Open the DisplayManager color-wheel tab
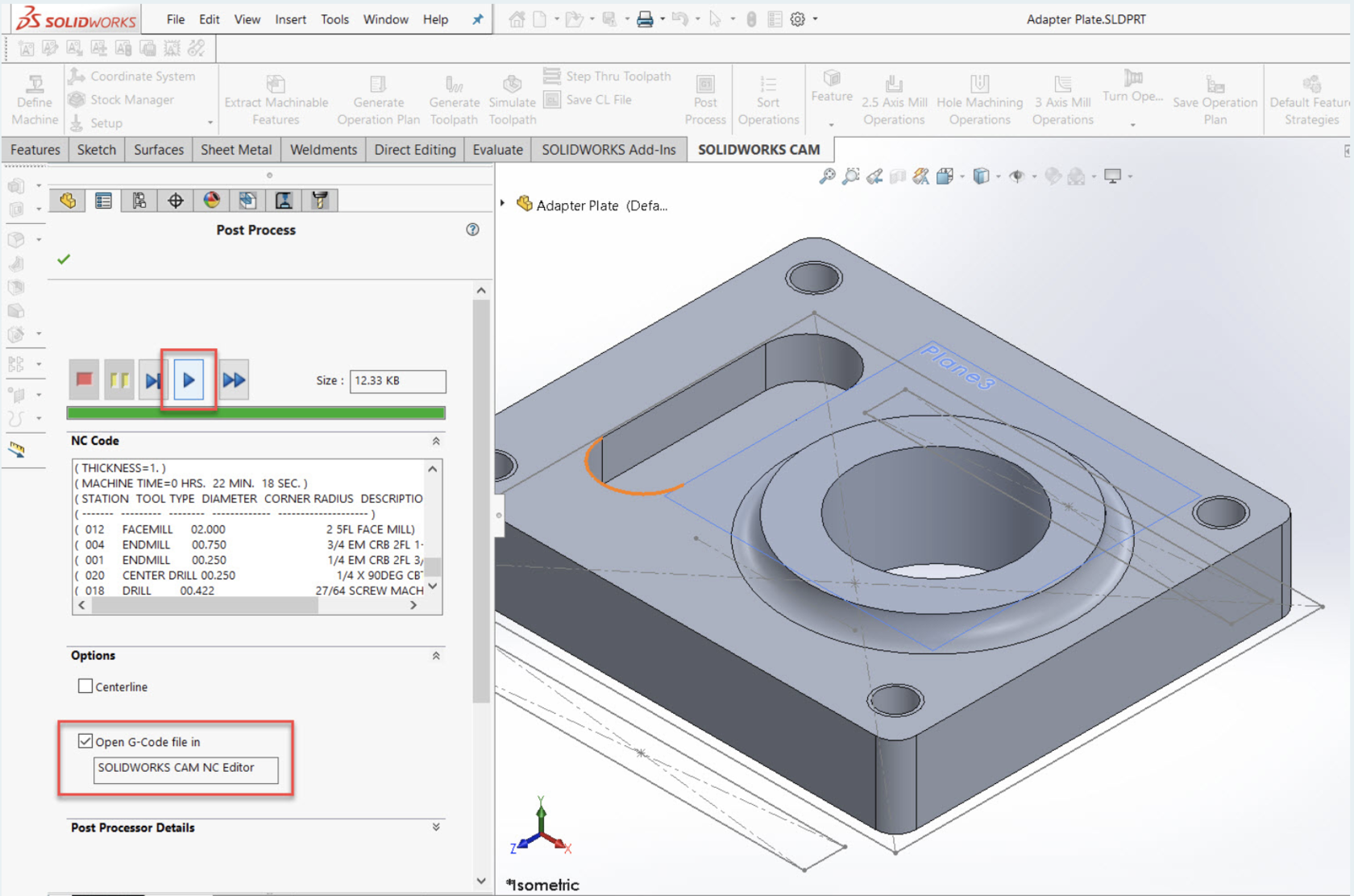Image resolution: width=1354 pixels, height=896 pixels. (211, 201)
